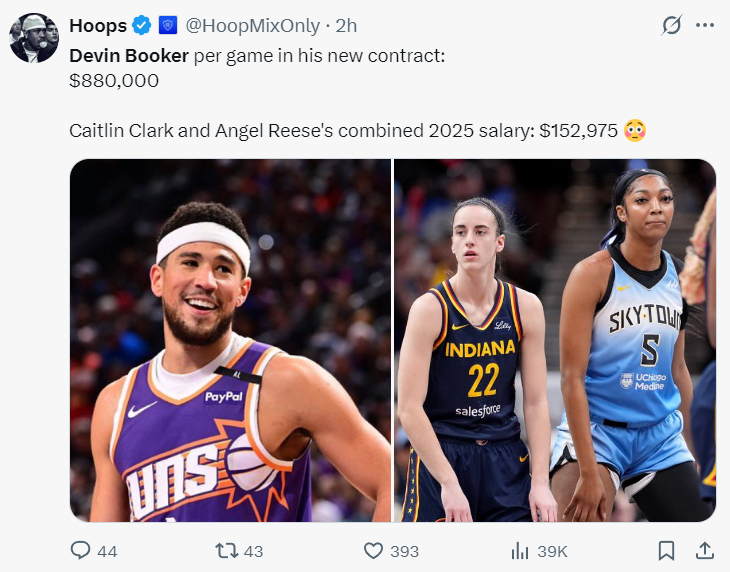This screenshot has height=572, width=730.
Task: Open the 2h timestamp link
Action: point(346,26)
